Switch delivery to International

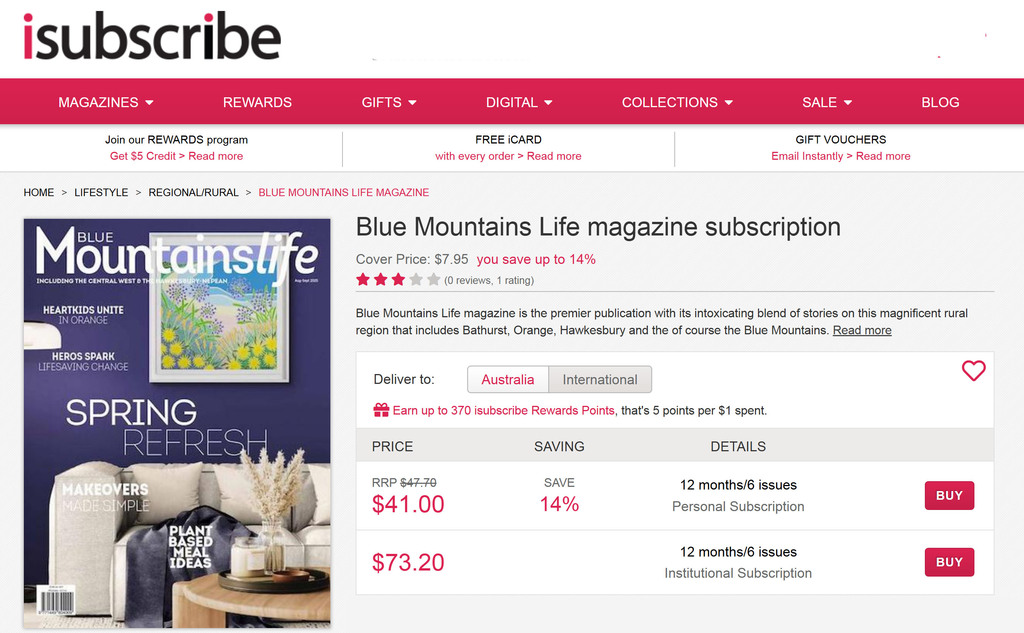click(x=600, y=380)
